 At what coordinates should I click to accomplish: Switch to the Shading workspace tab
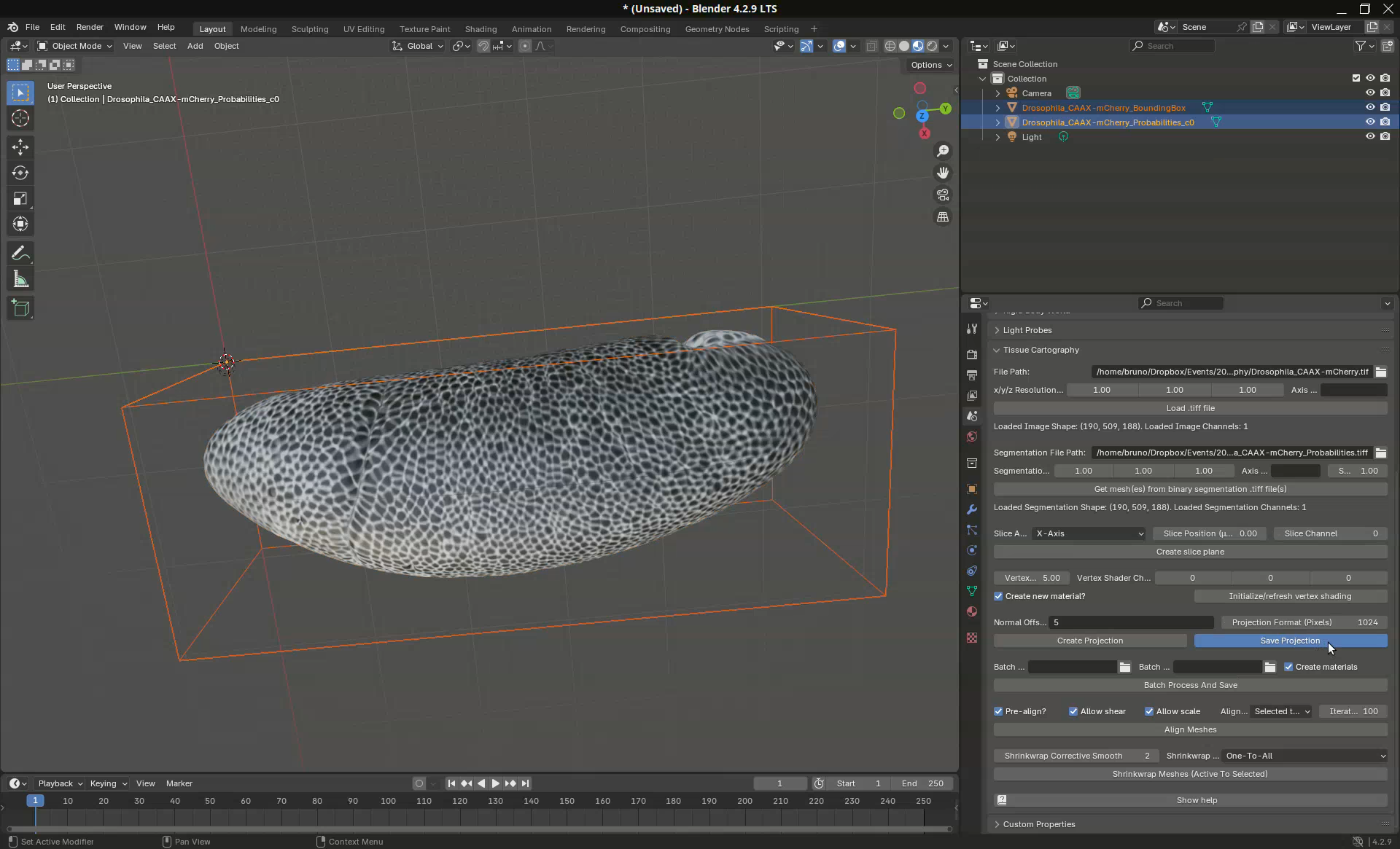coord(481,29)
